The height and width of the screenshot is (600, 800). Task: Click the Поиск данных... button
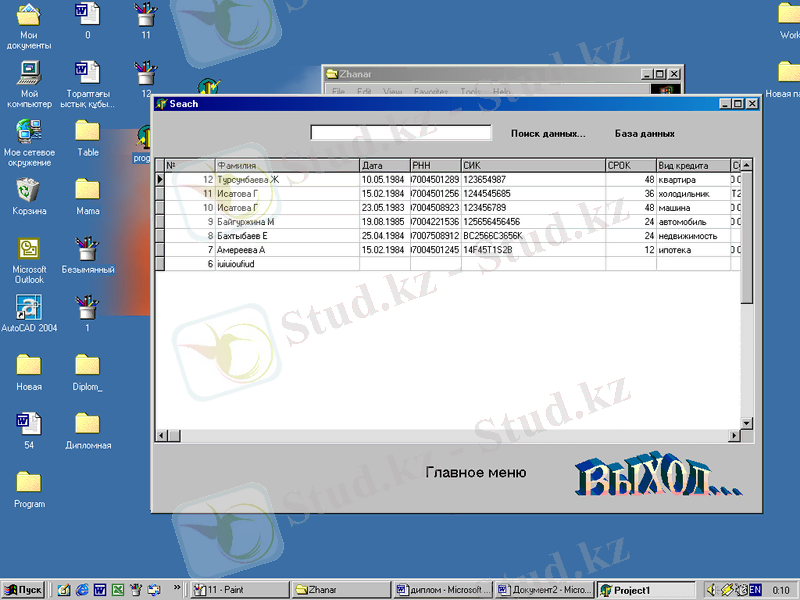pos(548,134)
